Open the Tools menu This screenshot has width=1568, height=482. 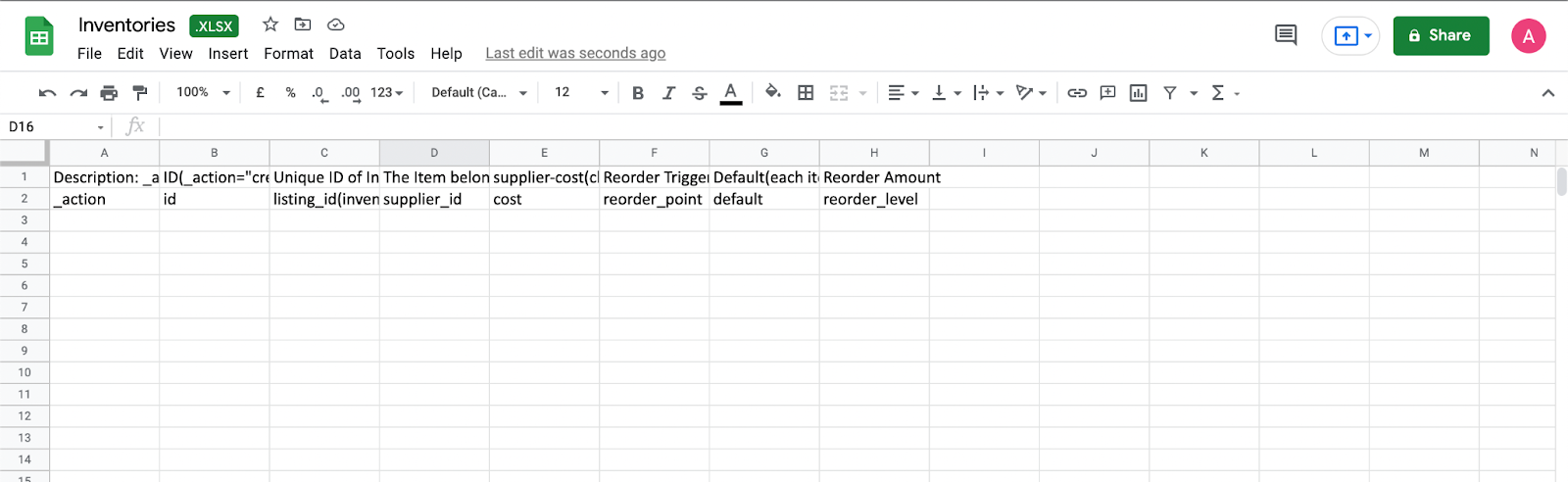(x=396, y=54)
